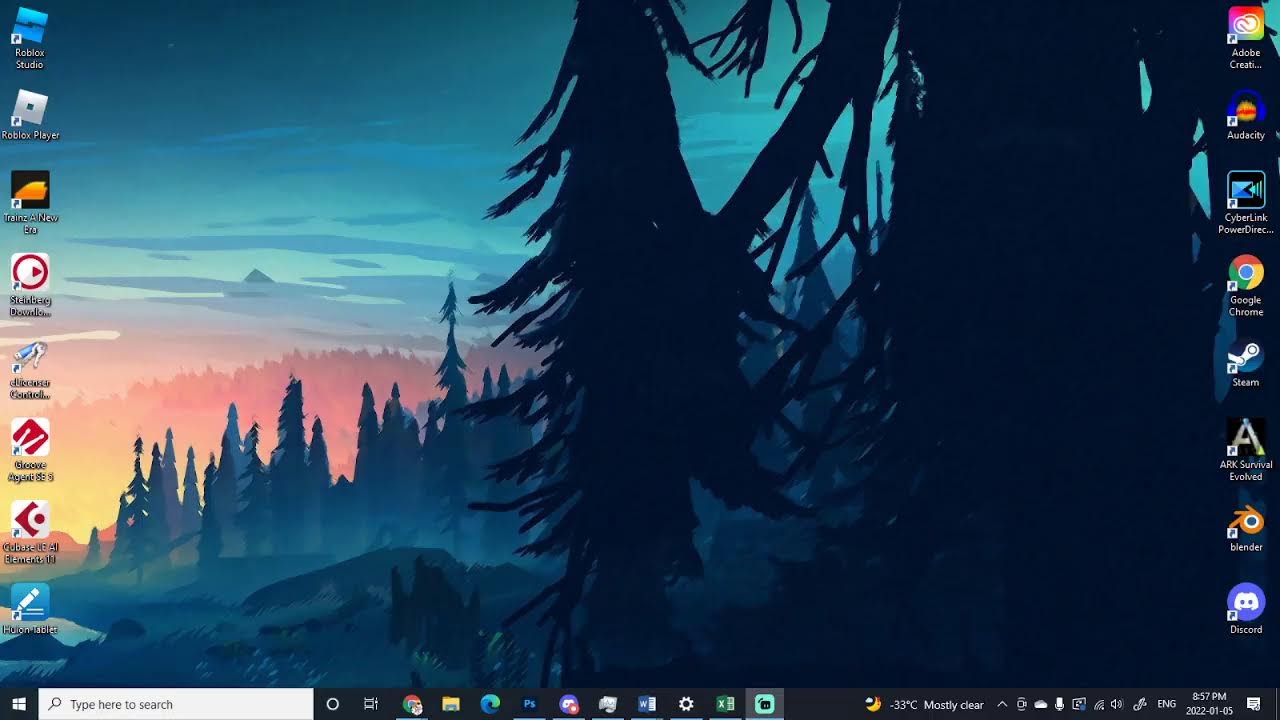This screenshot has height=720, width=1280.
Task: Open the OneDrive cloud tray icon
Action: coord(1040,704)
